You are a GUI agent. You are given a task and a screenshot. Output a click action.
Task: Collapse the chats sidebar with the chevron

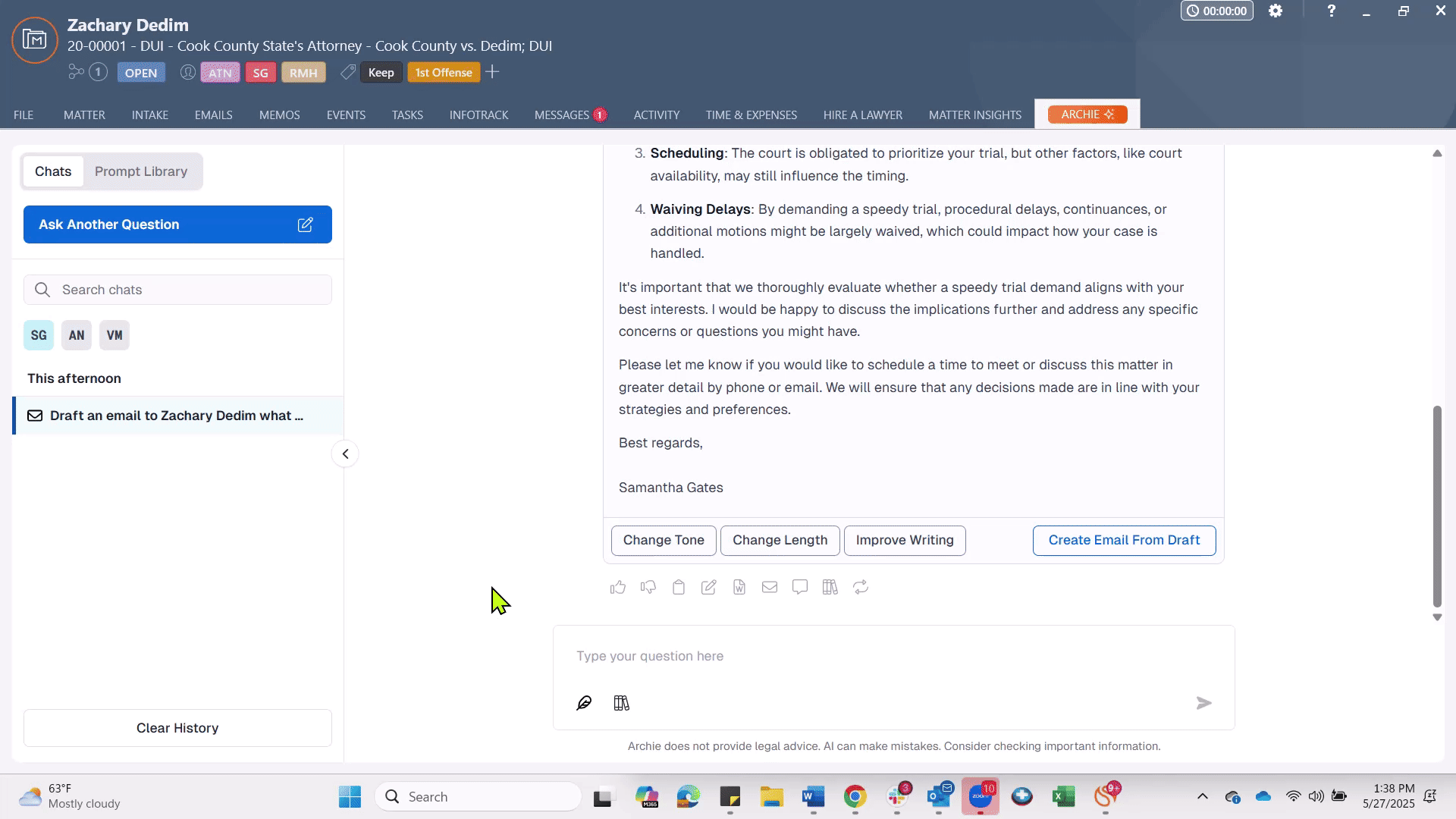click(345, 454)
